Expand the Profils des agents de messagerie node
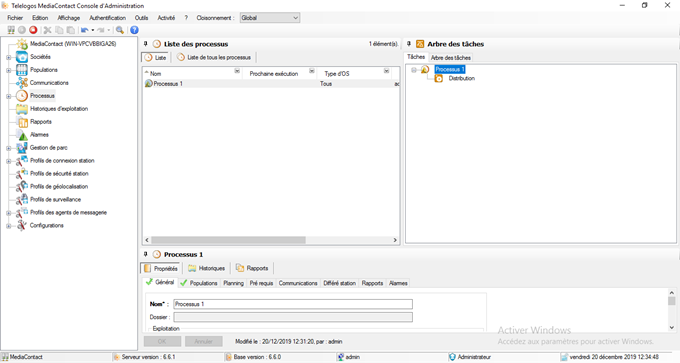The image size is (680, 363). pos(9,213)
